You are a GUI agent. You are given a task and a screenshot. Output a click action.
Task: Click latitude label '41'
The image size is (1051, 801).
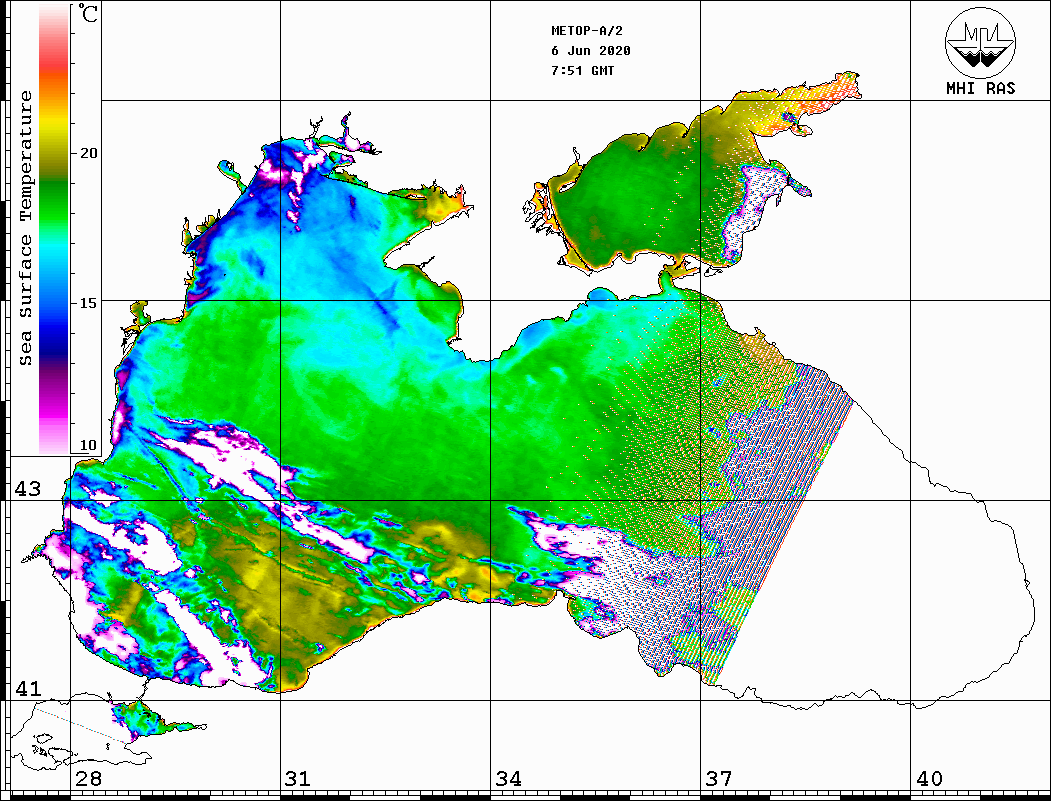point(27,688)
